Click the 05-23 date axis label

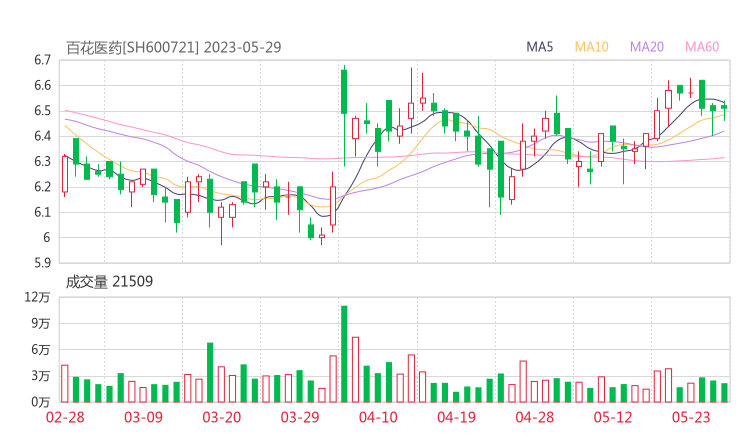click(691, 417)
